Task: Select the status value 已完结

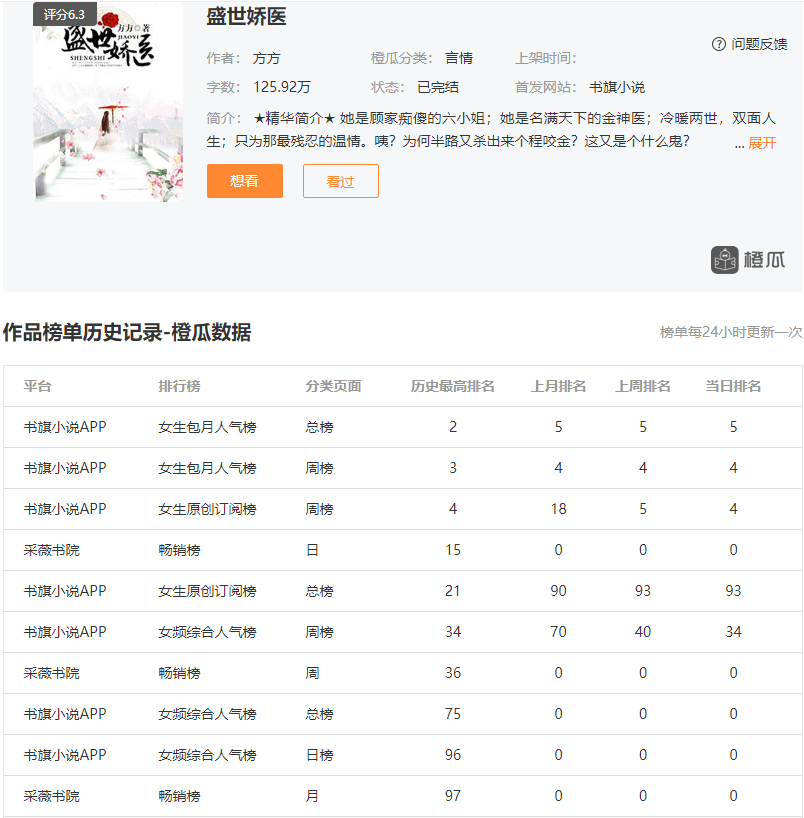Action: point(438,87)
